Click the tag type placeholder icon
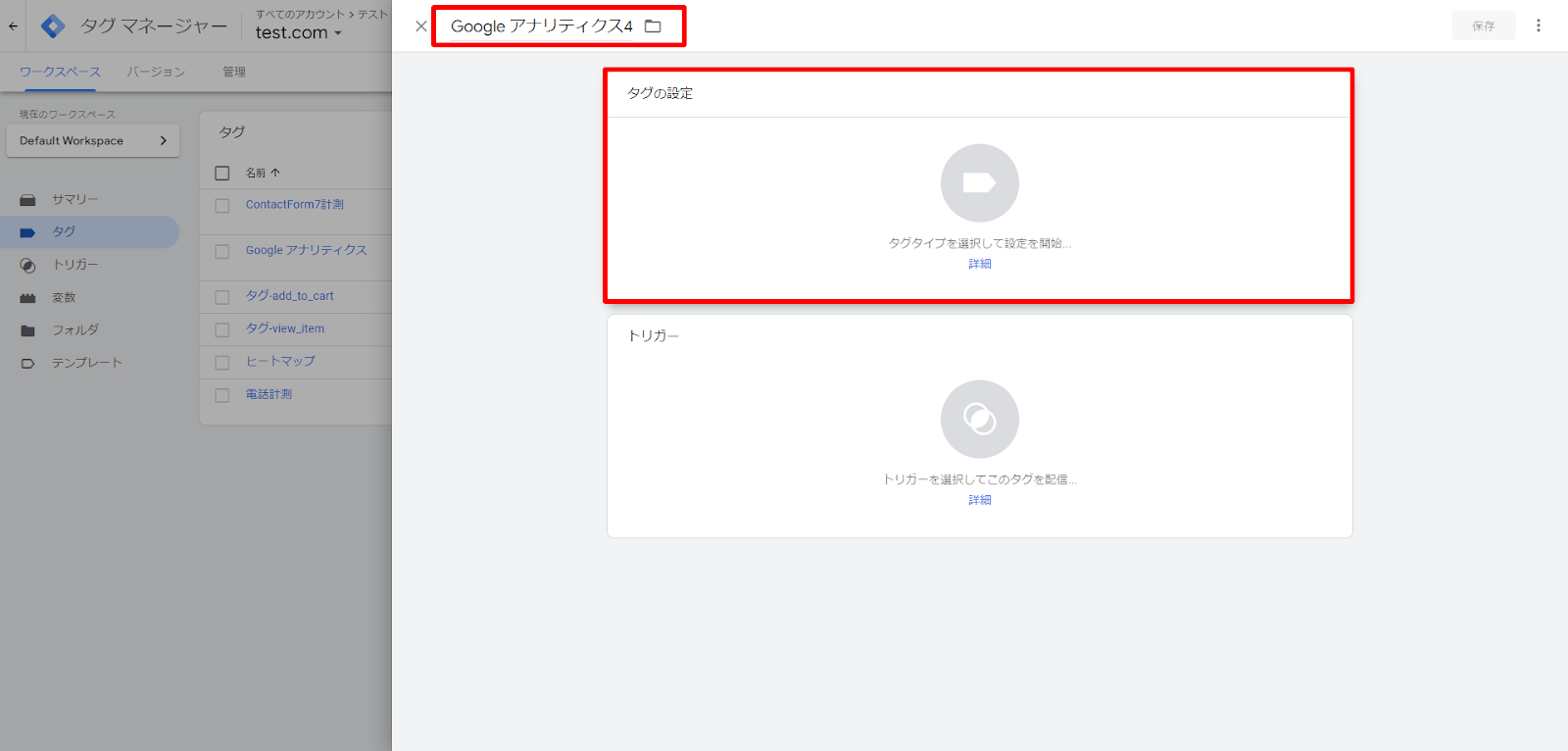Viewport: 1568px width, 751px height. 980,183
